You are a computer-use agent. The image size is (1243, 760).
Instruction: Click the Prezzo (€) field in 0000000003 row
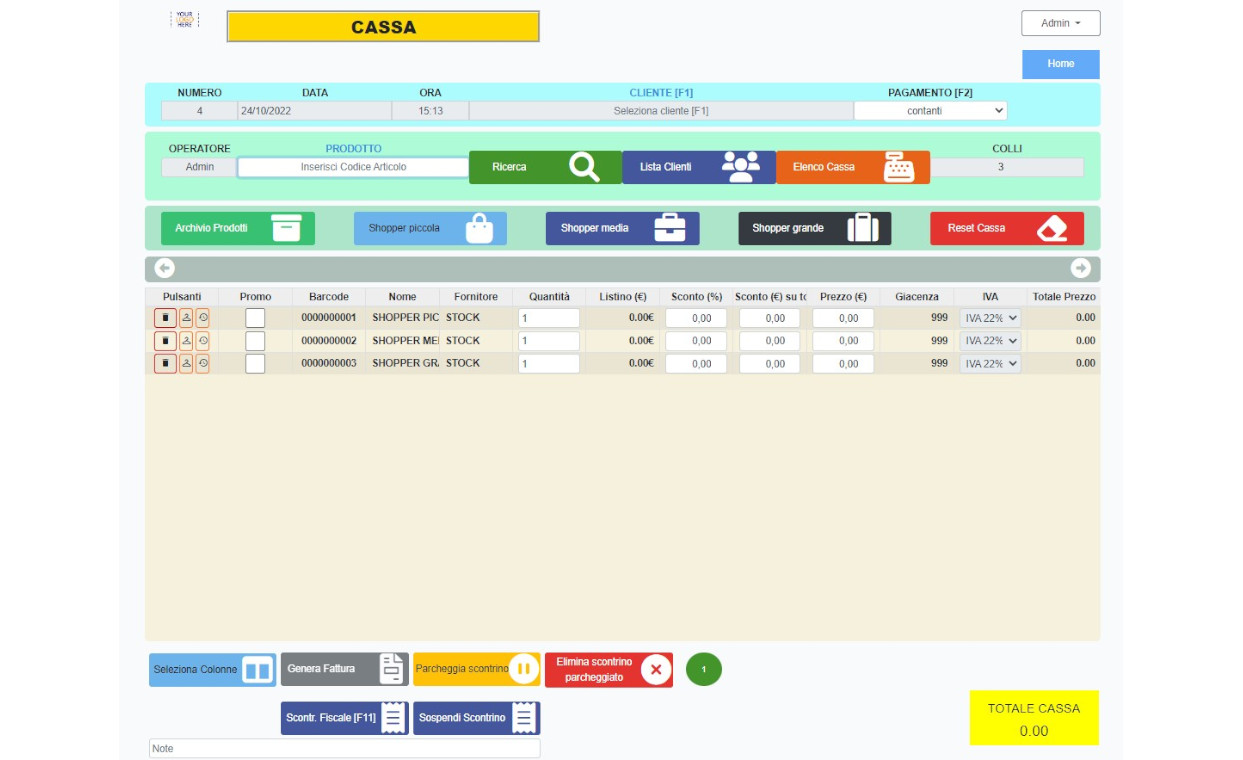(843, 364)
